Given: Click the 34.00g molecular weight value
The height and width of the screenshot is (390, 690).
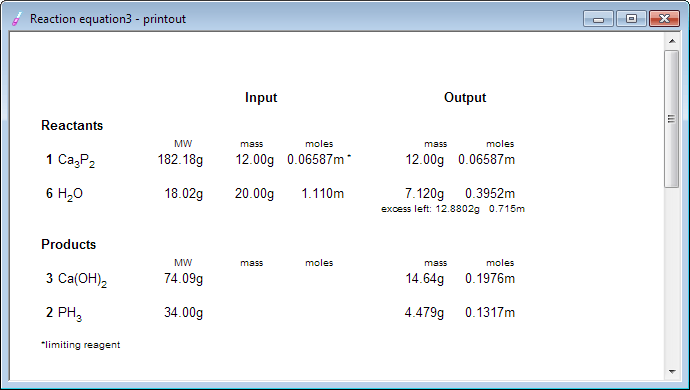Looking at the screenshot, I should (x=184, y=312).
